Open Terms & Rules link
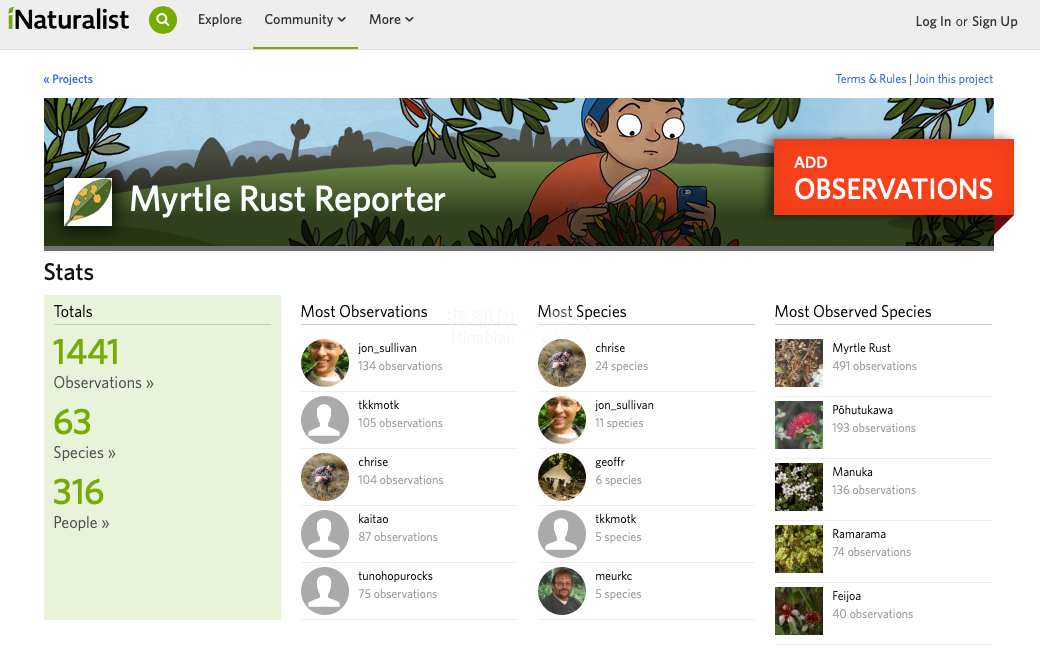 click(x=870, y=79)
